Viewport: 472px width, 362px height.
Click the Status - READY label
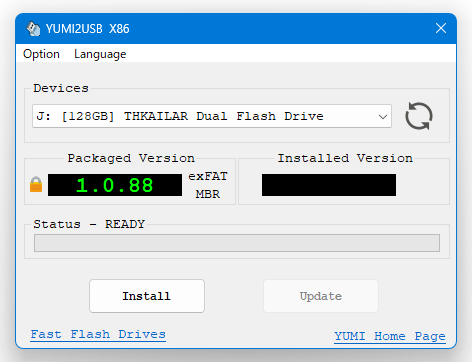[x=89, y=224]
